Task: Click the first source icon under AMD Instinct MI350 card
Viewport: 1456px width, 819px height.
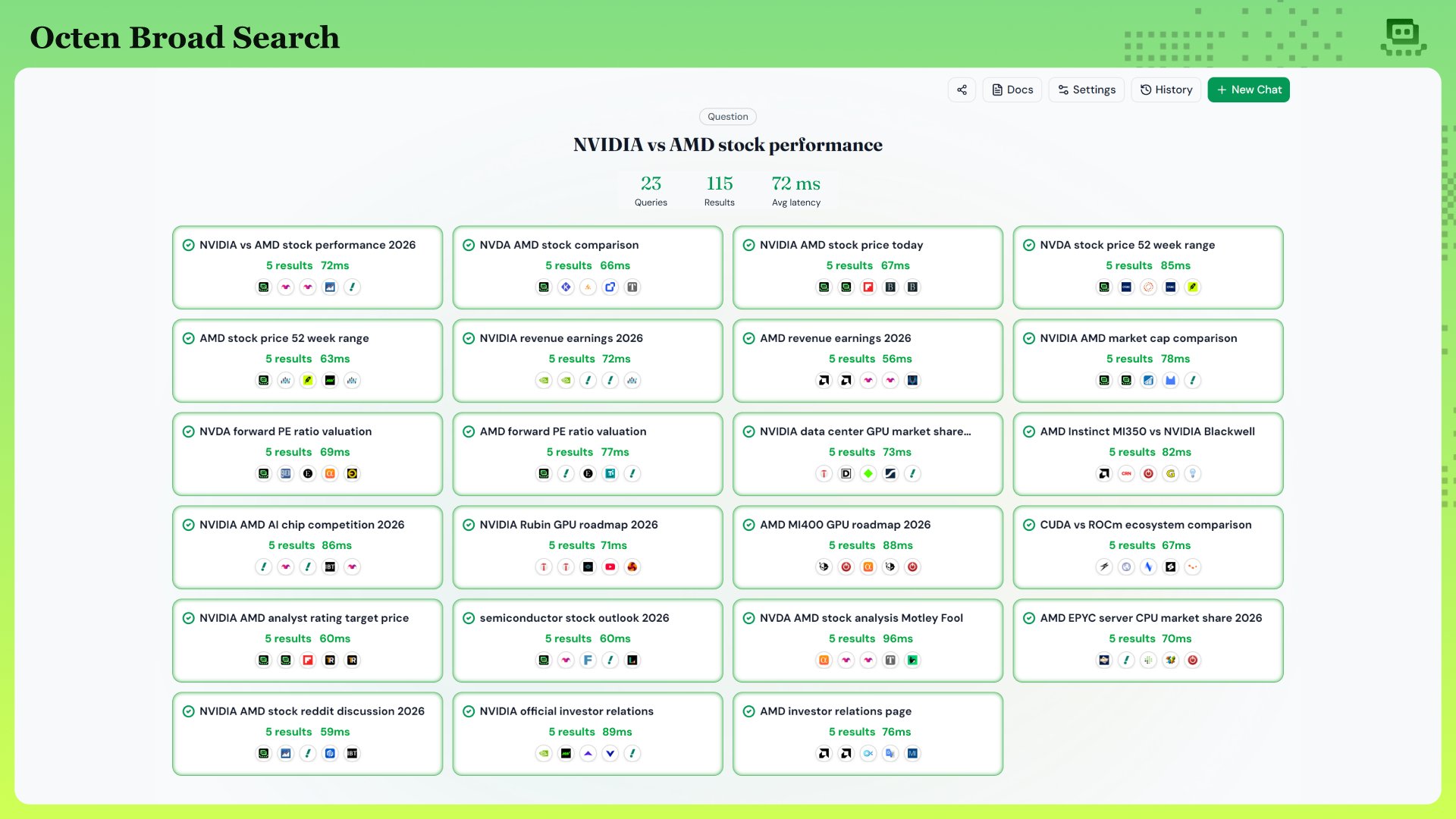Action: click(1104, 473)
